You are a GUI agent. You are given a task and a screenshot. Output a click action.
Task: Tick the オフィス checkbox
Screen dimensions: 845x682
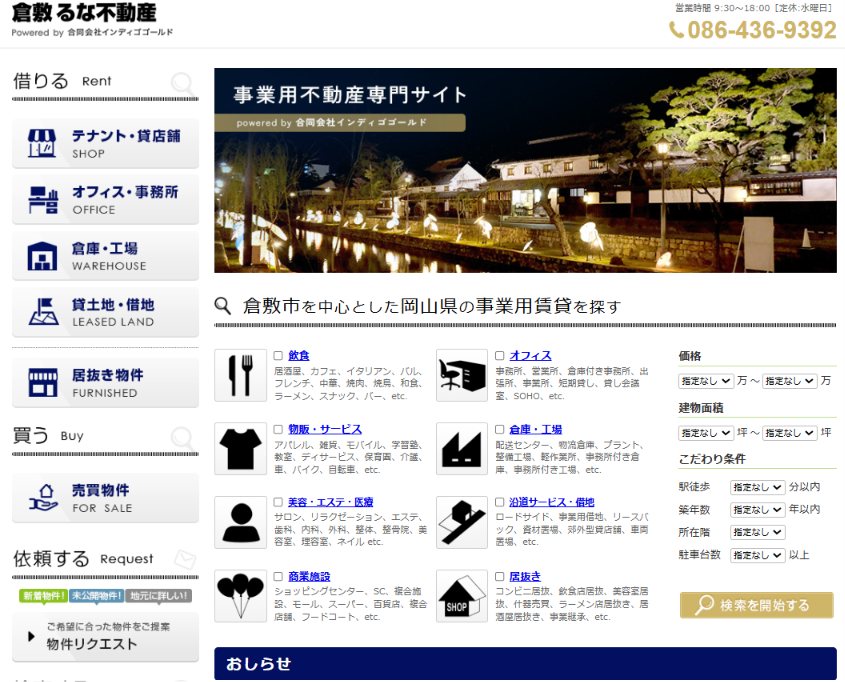[x=500, y=356]
